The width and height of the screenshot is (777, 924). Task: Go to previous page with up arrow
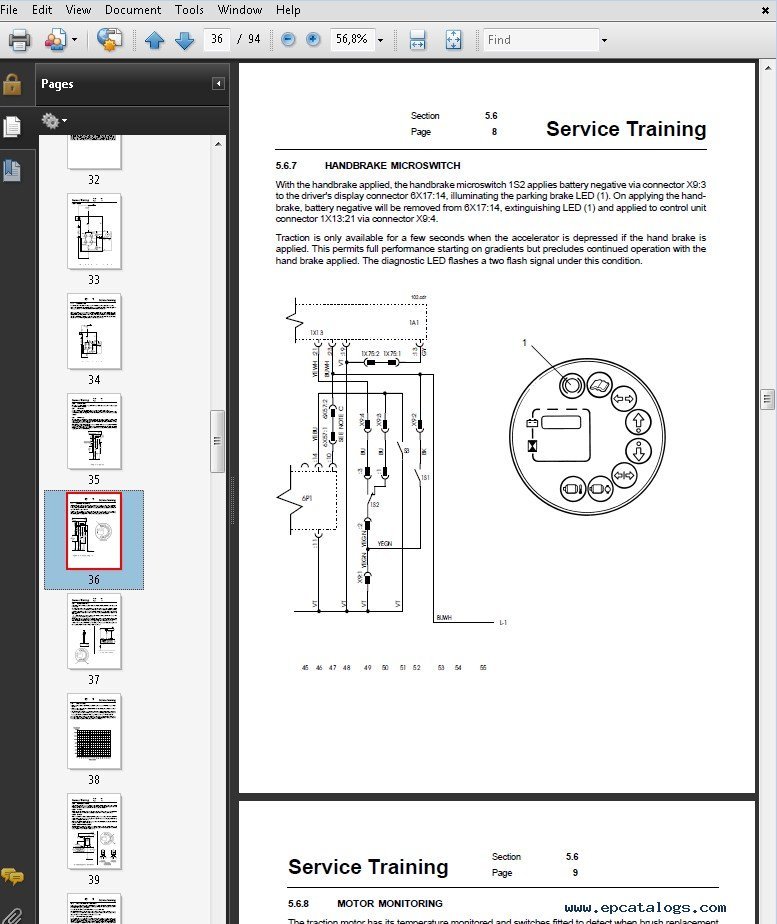tap(154, 40)
